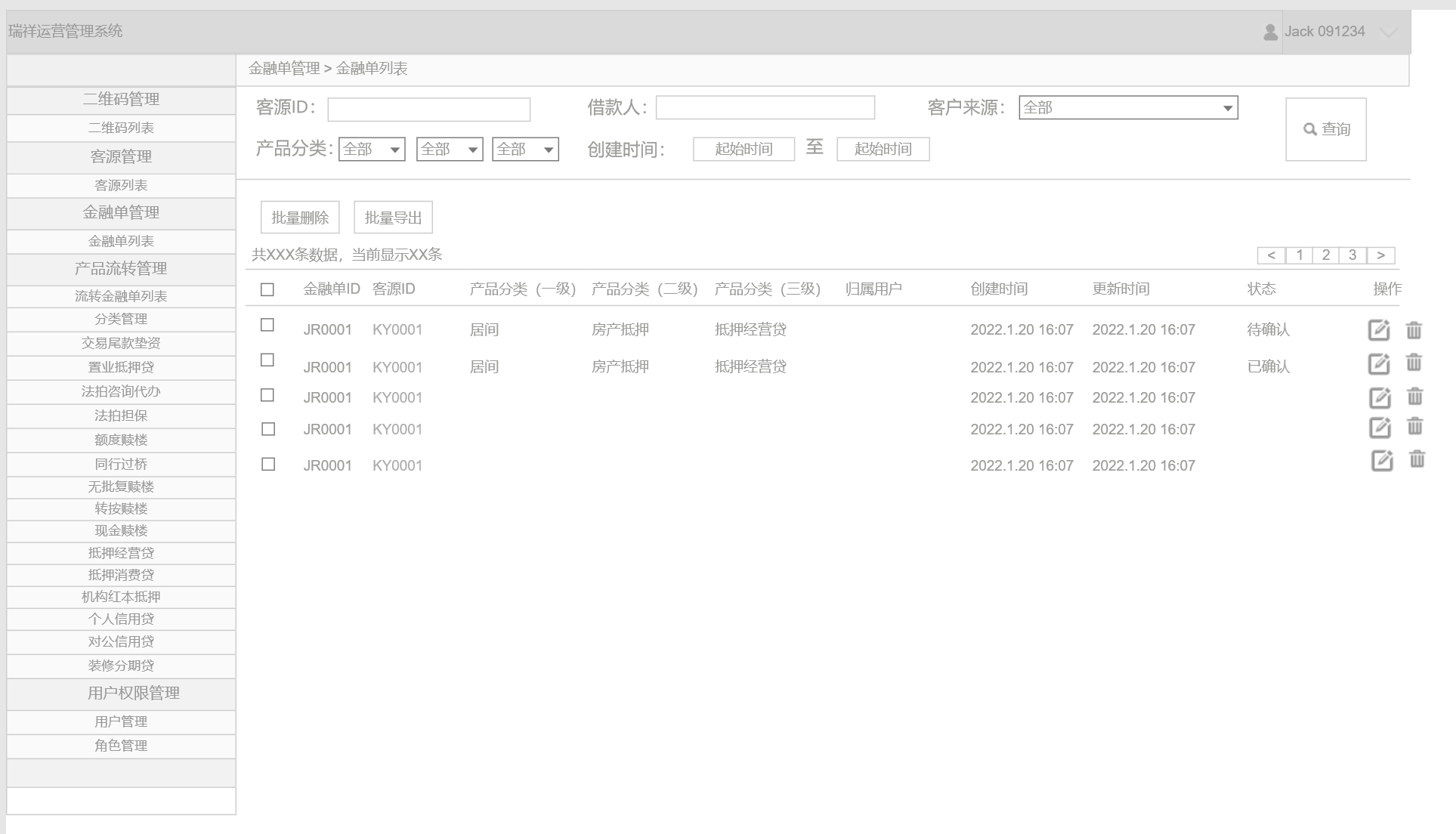The width and height of the screenshot is (1456, 834).
Task: Check the box for the last table row
Action: (x=267, y=464)
